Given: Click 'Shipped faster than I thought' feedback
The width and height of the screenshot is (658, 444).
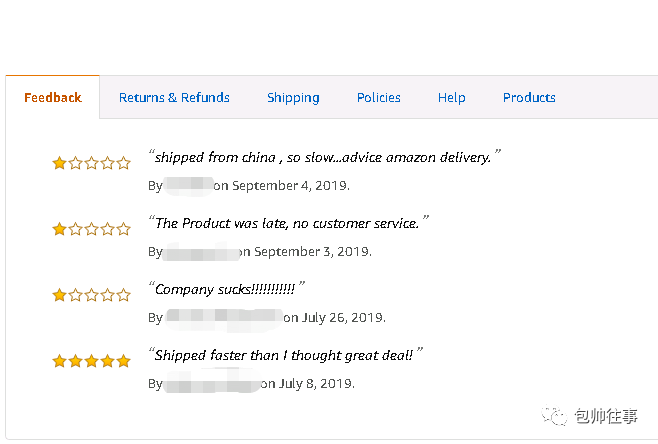Looking at the screenshot, I should click(285, 355).
